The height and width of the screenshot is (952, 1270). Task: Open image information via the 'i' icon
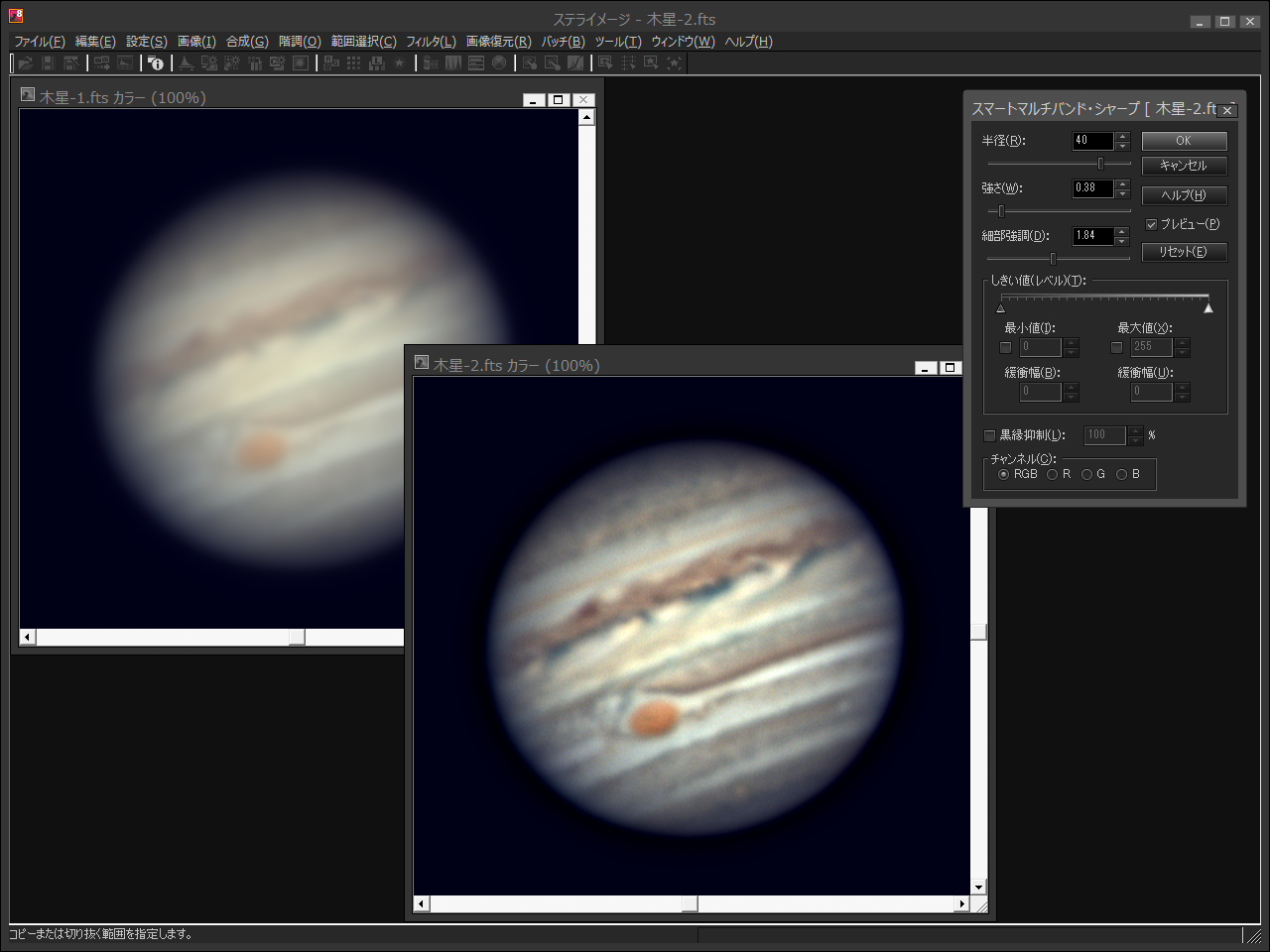click(156, 62)
